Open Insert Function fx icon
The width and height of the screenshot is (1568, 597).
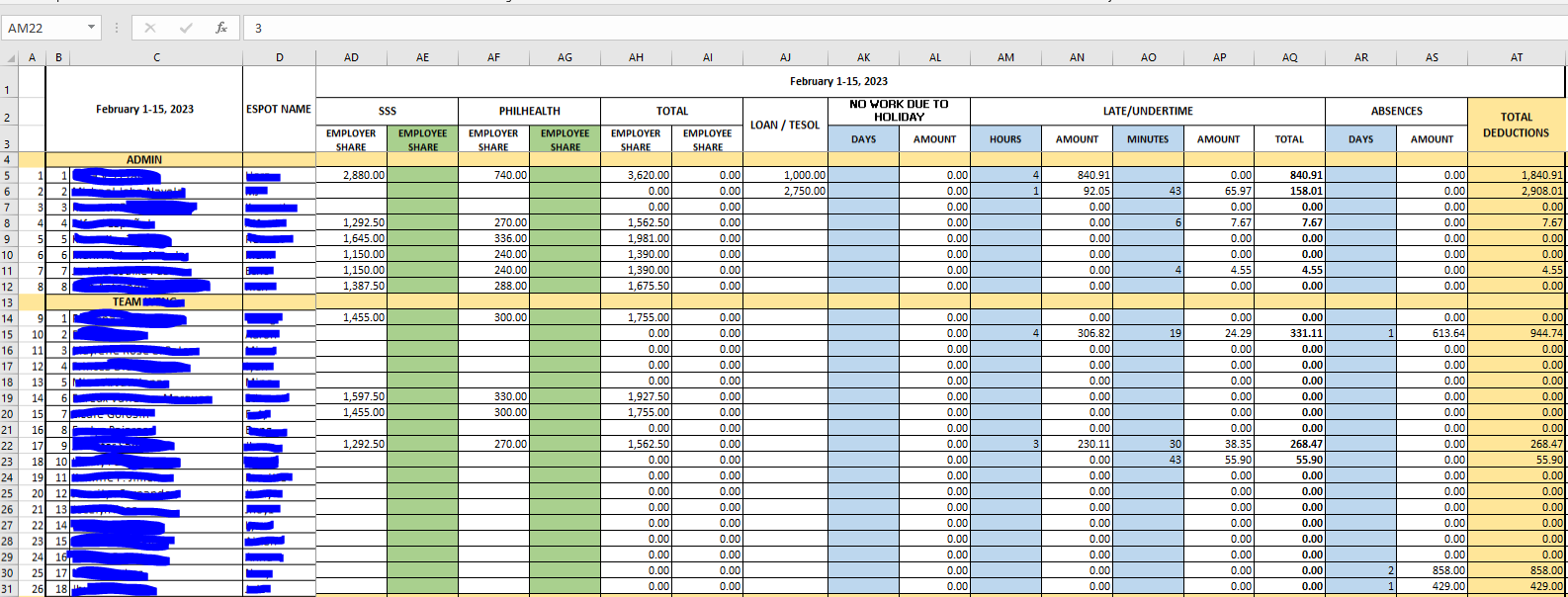pyautogui.click(x=221, y=28)
